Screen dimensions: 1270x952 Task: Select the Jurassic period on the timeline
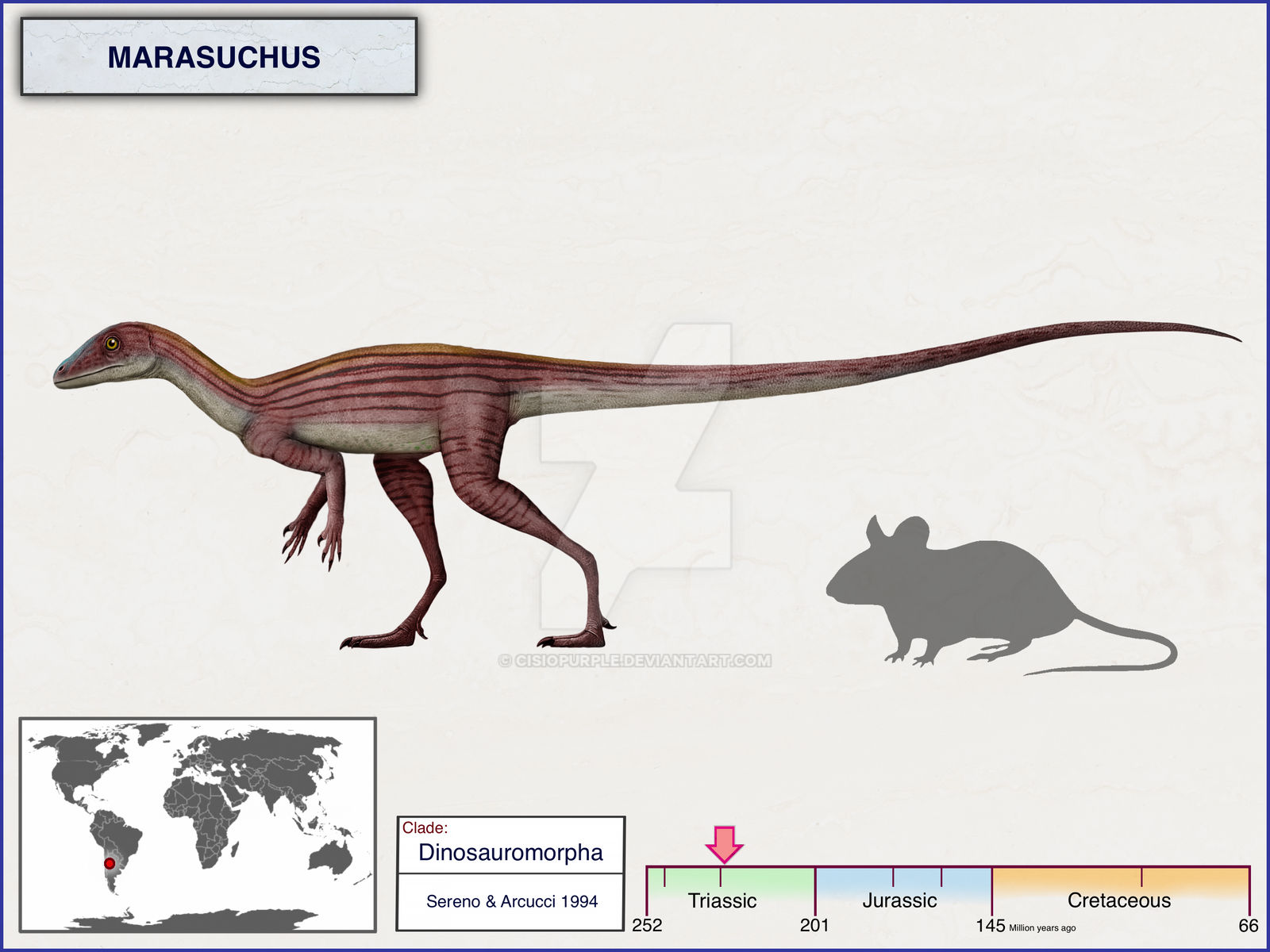[899, 900]
